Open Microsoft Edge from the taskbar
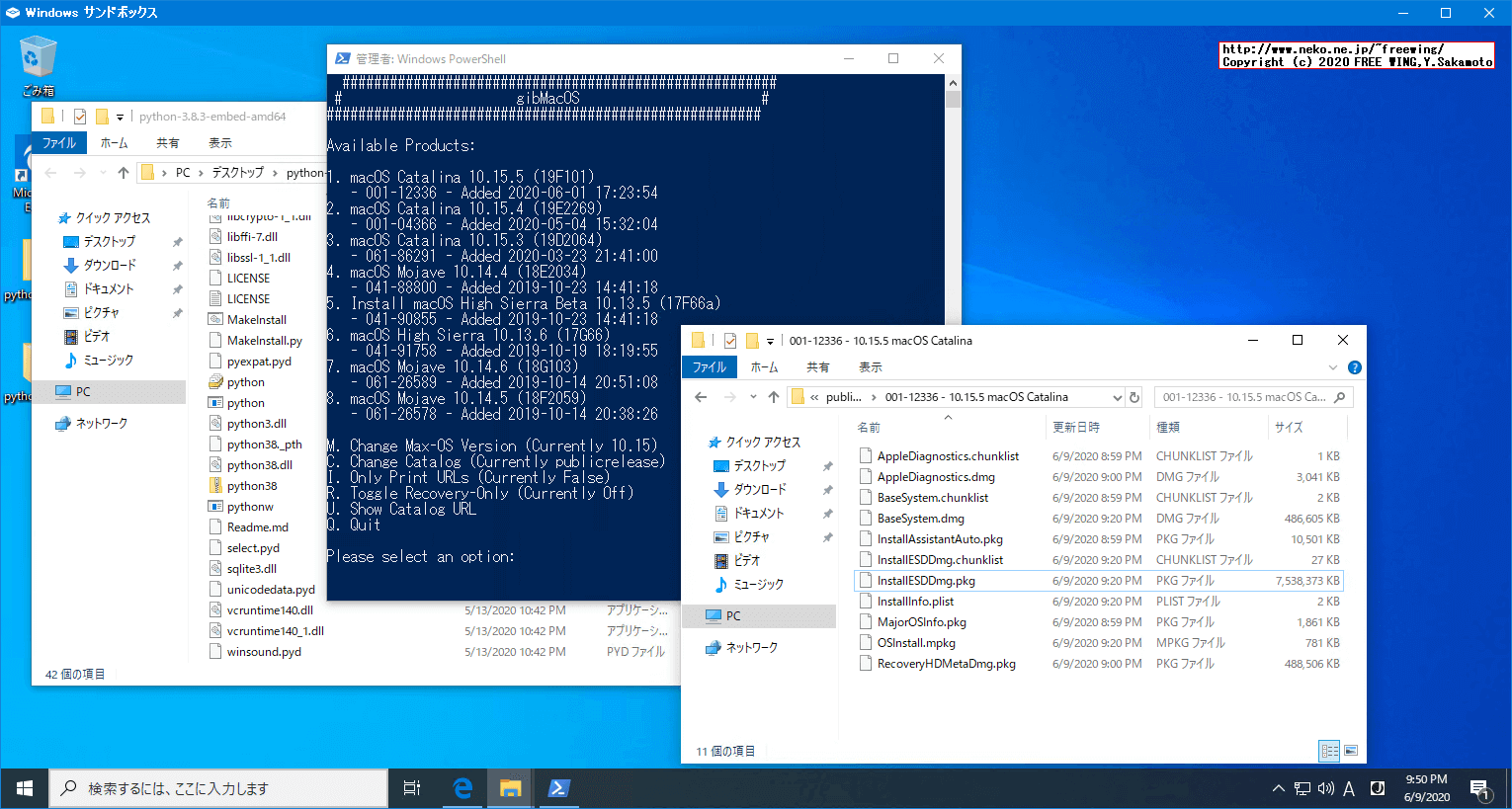The height and width of the screenshot is (809, 1512). pos(462,788)
